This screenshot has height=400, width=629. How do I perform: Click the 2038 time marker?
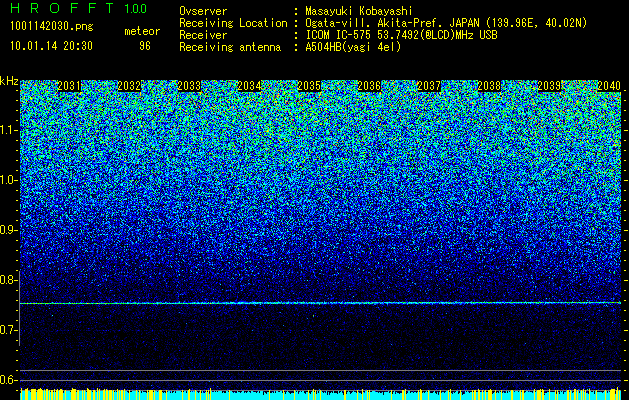(x=489, y=86)
